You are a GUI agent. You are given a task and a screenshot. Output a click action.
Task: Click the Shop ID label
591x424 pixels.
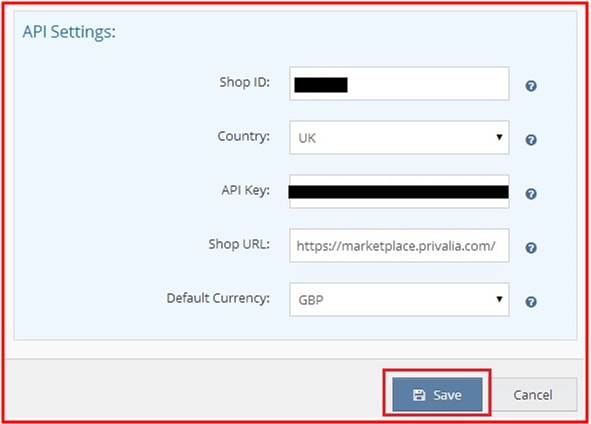coord(245,82)
